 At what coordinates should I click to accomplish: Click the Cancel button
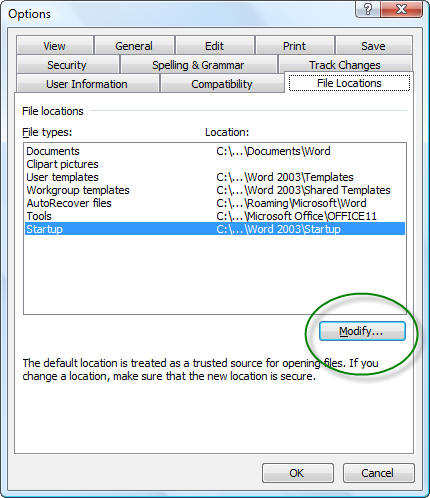378,473
